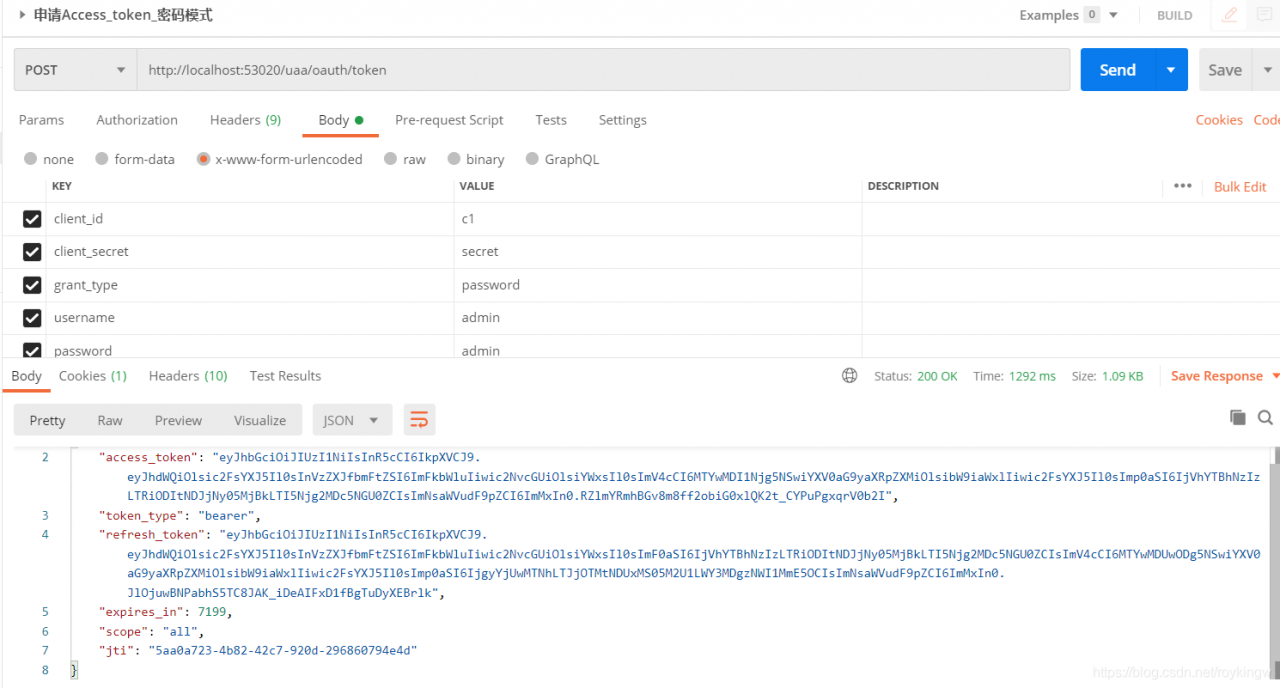Expand the request name disclosure triangle
This screenshot has width=1280, height=688.
(22, 15)
